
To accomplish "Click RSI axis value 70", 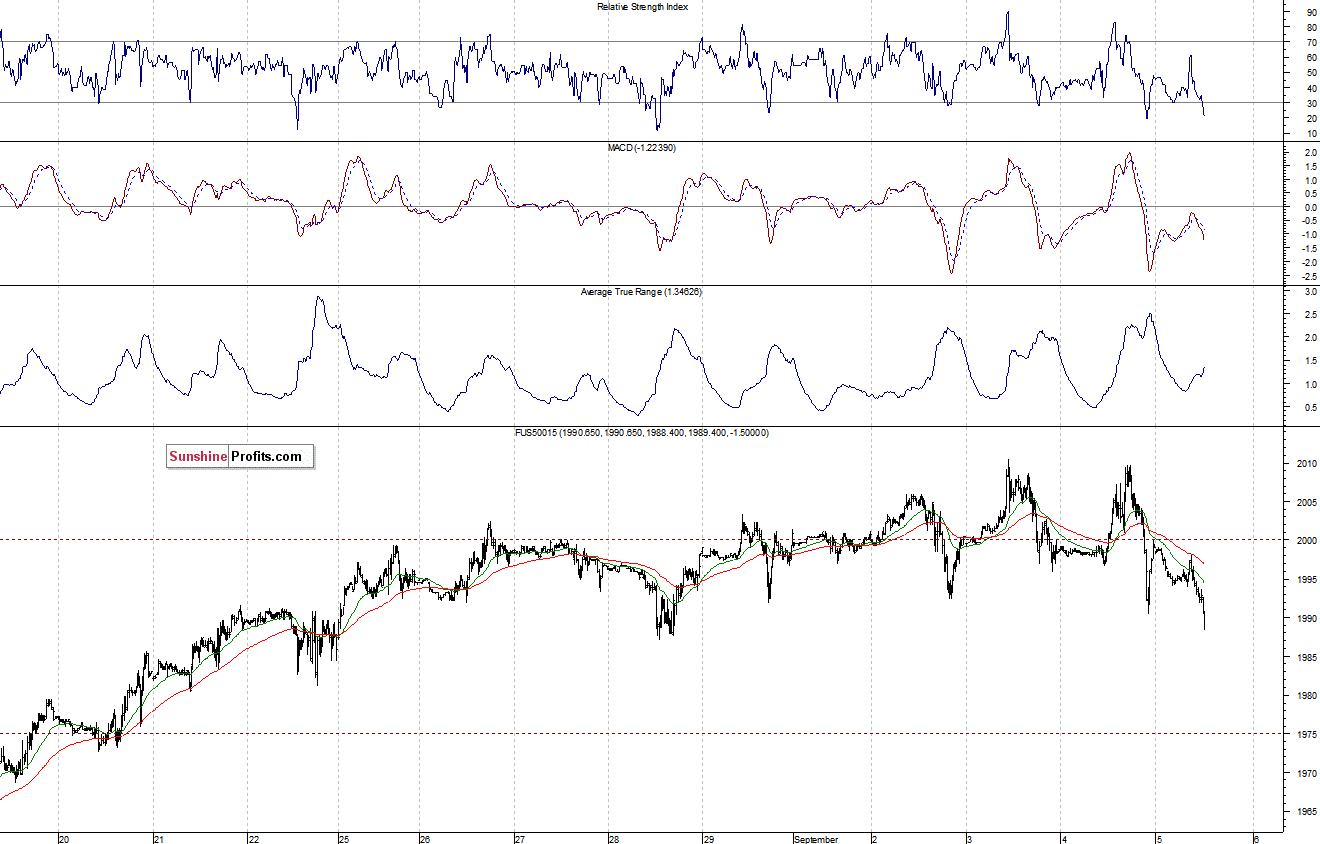I will pos(1311,42).
